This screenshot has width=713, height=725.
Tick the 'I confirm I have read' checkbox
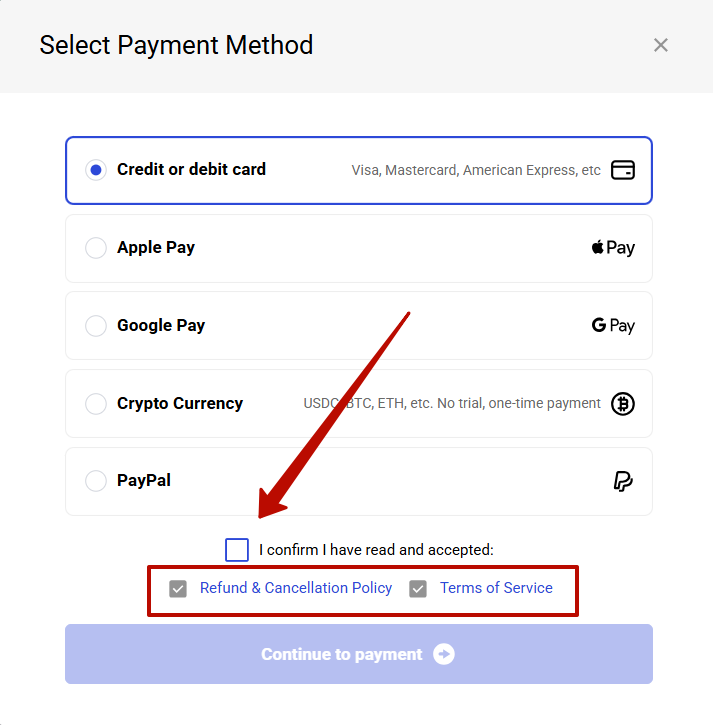point(237,549)
